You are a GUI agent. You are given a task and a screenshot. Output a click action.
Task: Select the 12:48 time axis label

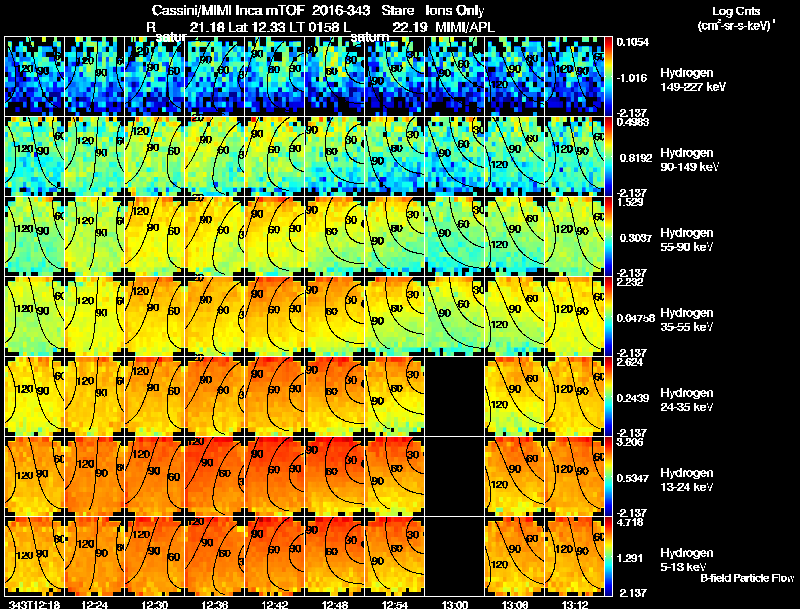[x=335, y=604]
